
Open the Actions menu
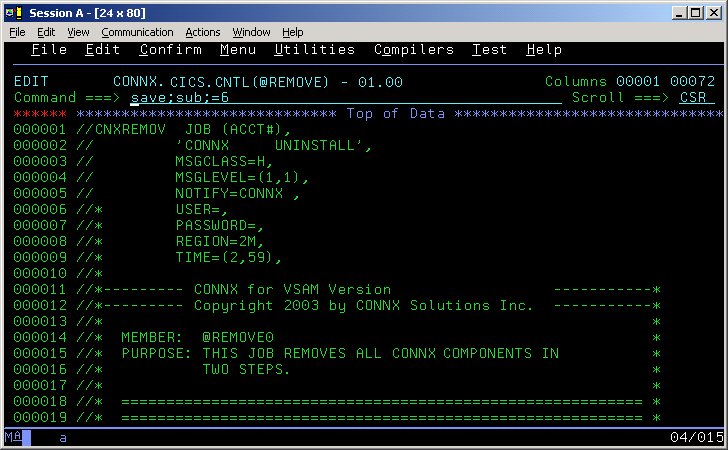pyautogui.click(x=203, y=32)
